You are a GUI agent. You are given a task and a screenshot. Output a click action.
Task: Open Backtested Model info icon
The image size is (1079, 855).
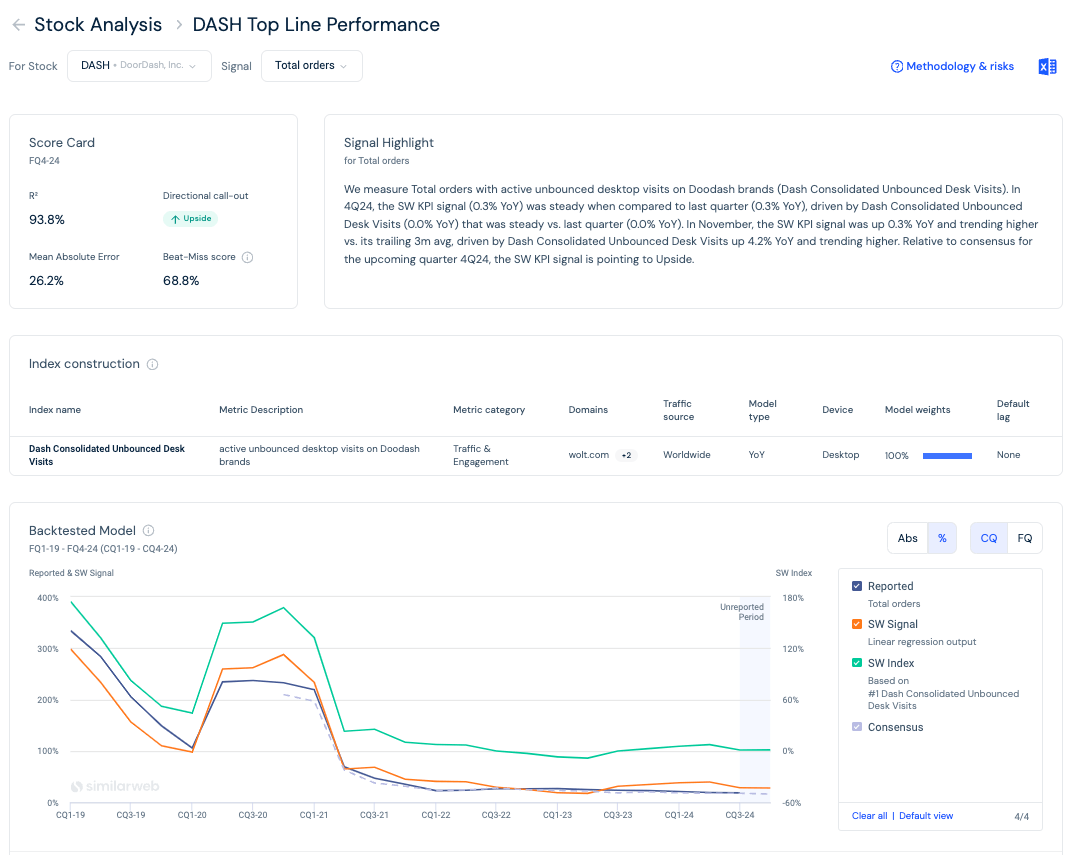[x=149, y=531]
